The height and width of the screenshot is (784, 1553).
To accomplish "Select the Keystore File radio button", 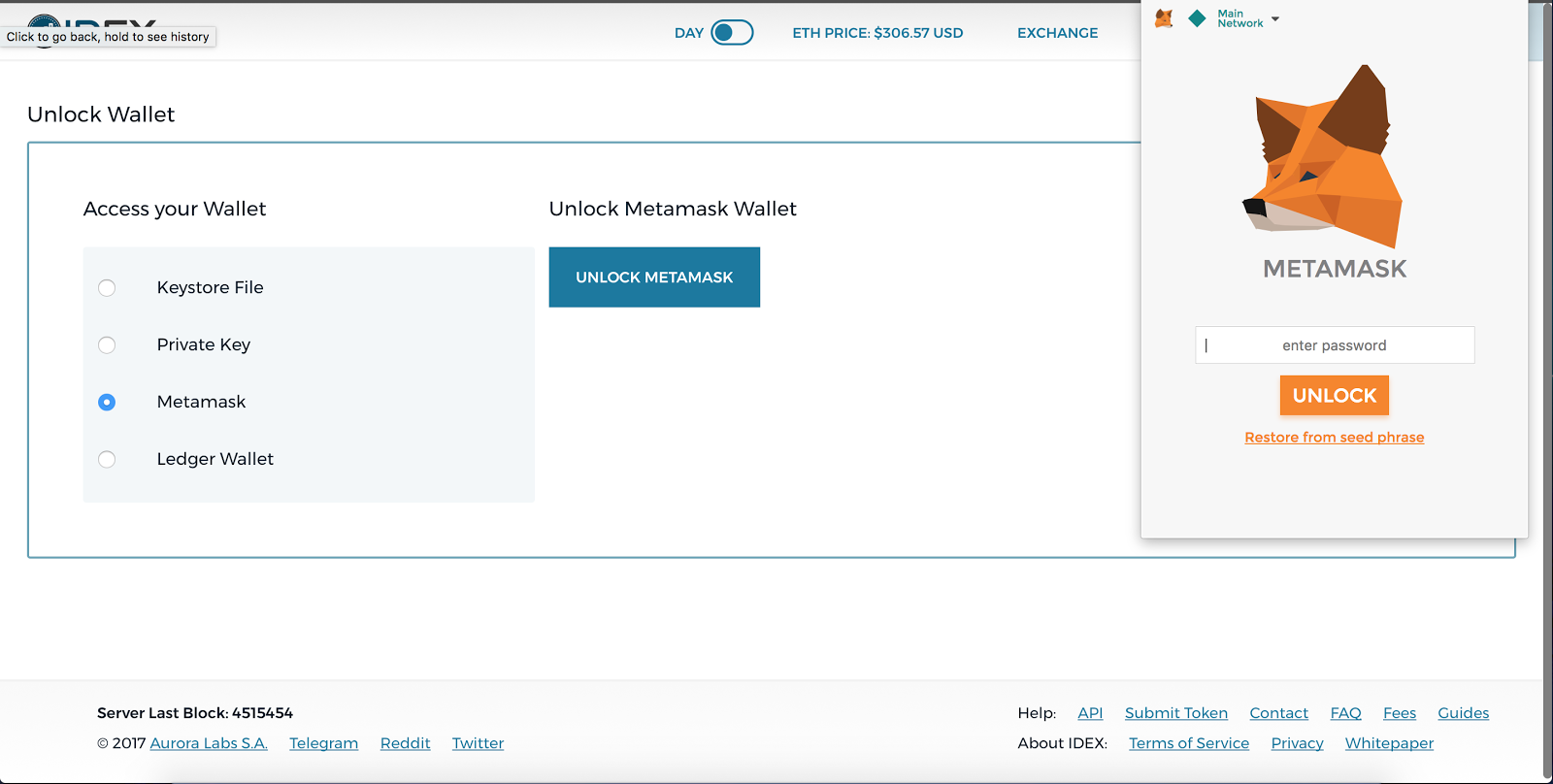I will point(107,288).
